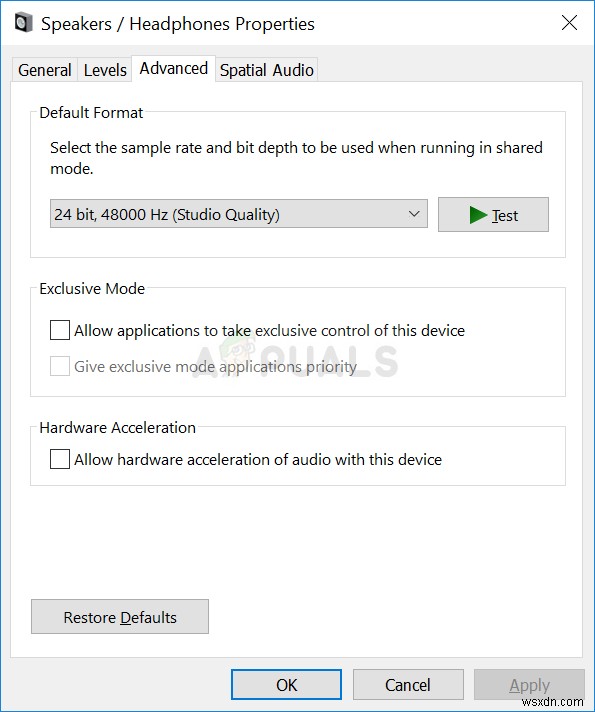The image size is (595, 712).
Task: Enable Allow hardware acceleration of audio checkbox
Action: (x=60, y=459)
